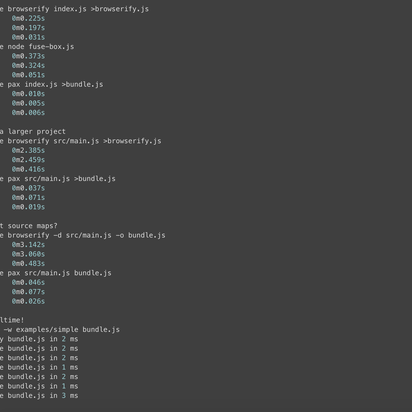Select the timing value 0m3.142s
Image resolution: width=412 pixels, height=412 pixels.
[28, 245]
